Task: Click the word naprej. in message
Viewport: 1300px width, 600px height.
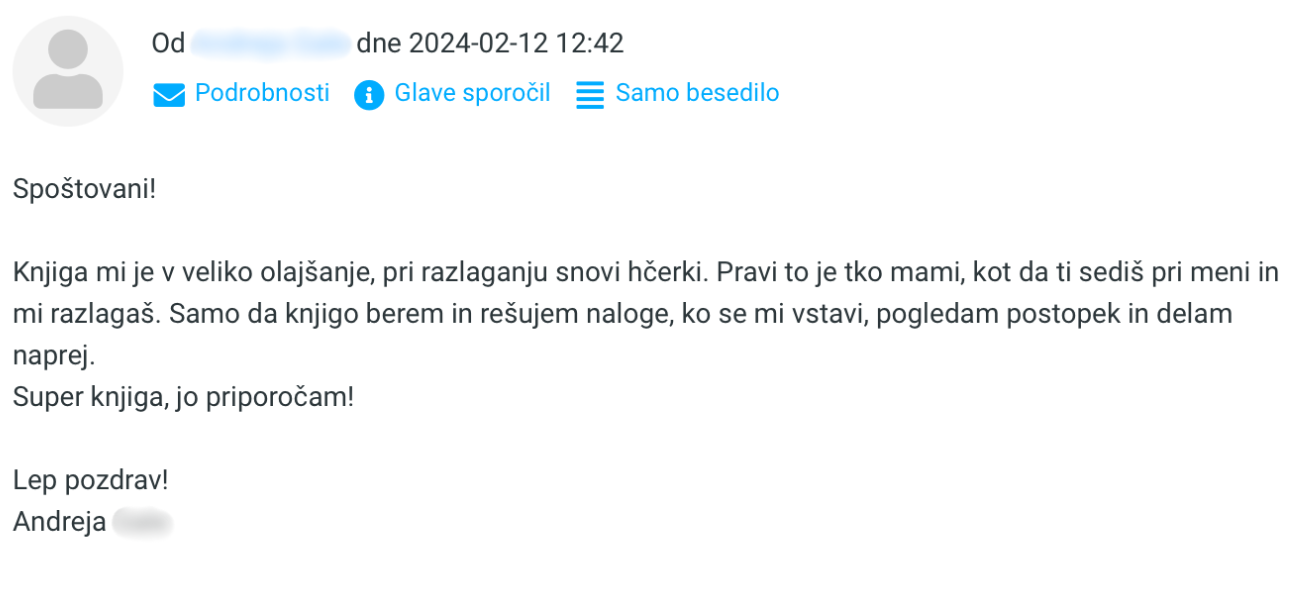Action: (x=54, y=356)
